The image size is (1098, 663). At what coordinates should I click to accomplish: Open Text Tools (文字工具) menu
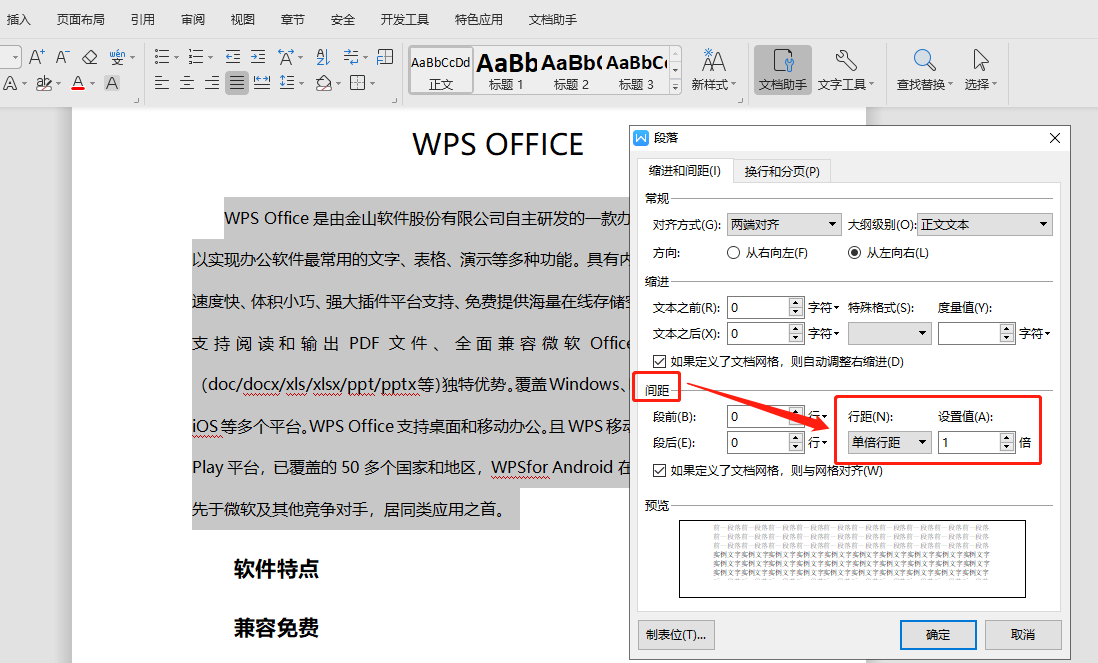[846, 69]
